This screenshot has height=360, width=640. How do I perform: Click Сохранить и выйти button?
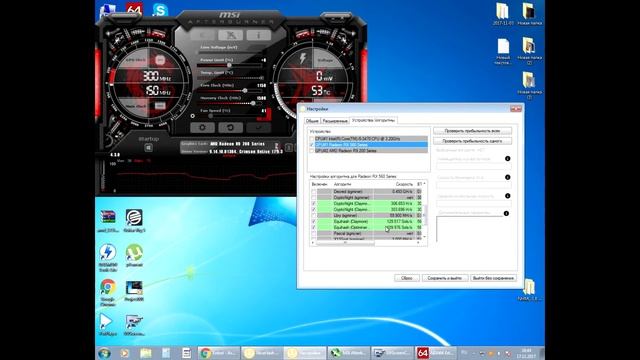(x=444, y=278)
